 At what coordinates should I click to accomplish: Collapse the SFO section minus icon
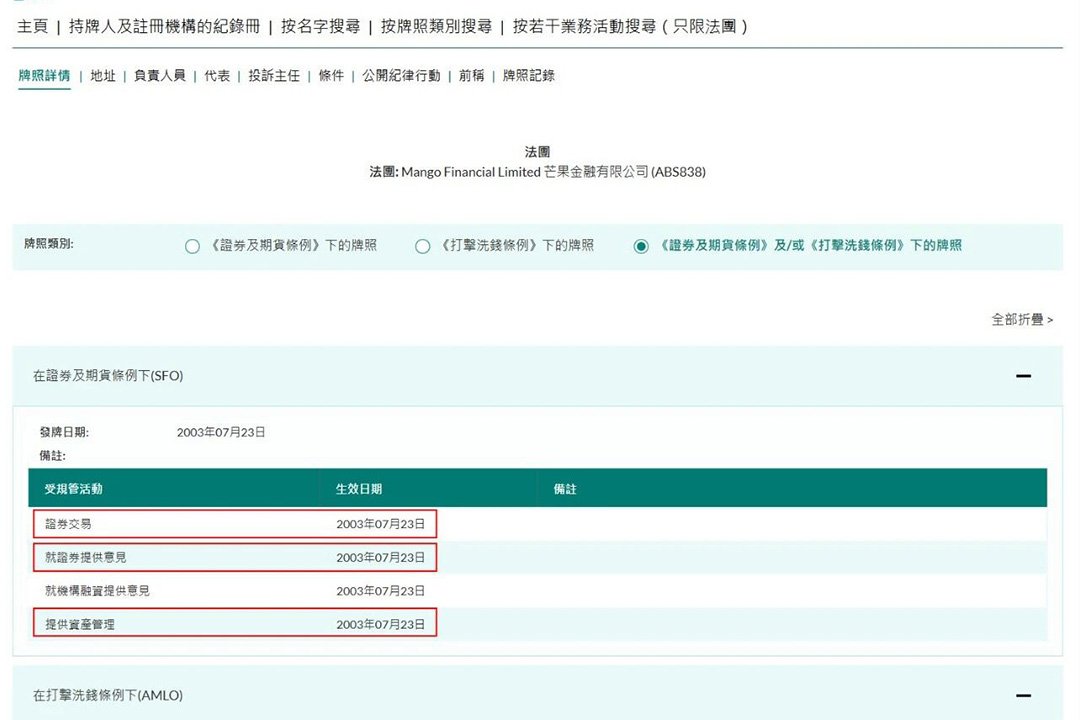click(x=1022, y=376)
